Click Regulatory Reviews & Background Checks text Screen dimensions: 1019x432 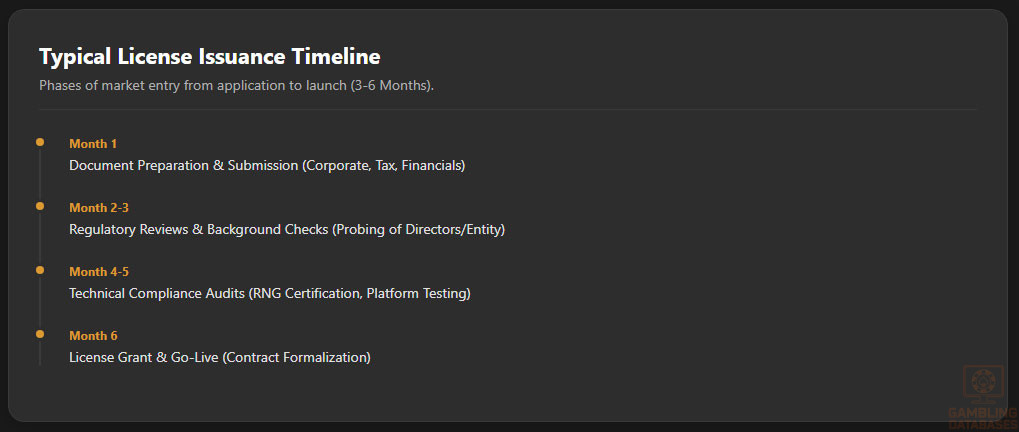[x=287, y=230]
